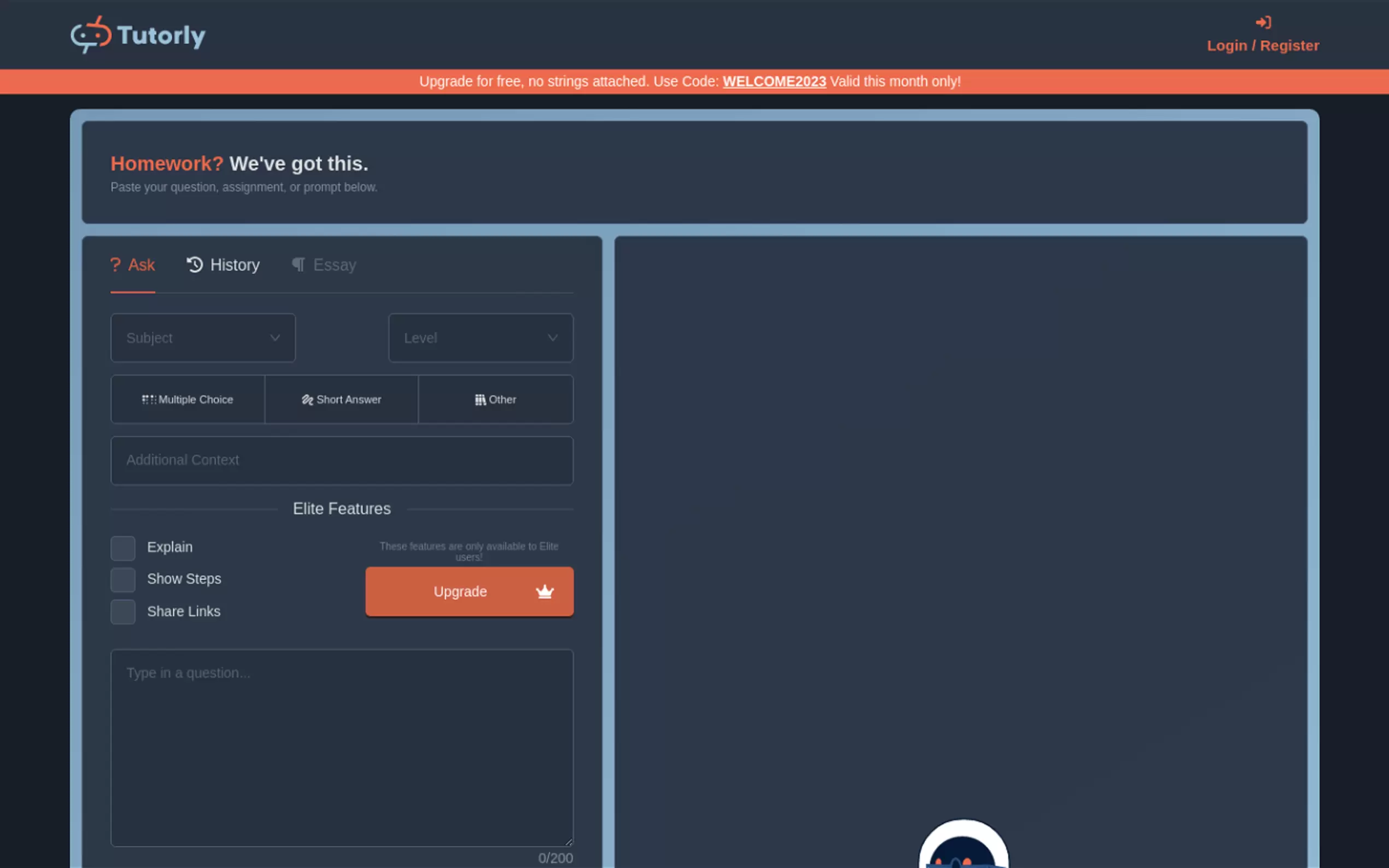Click the History clock icon

click(195, 265)
